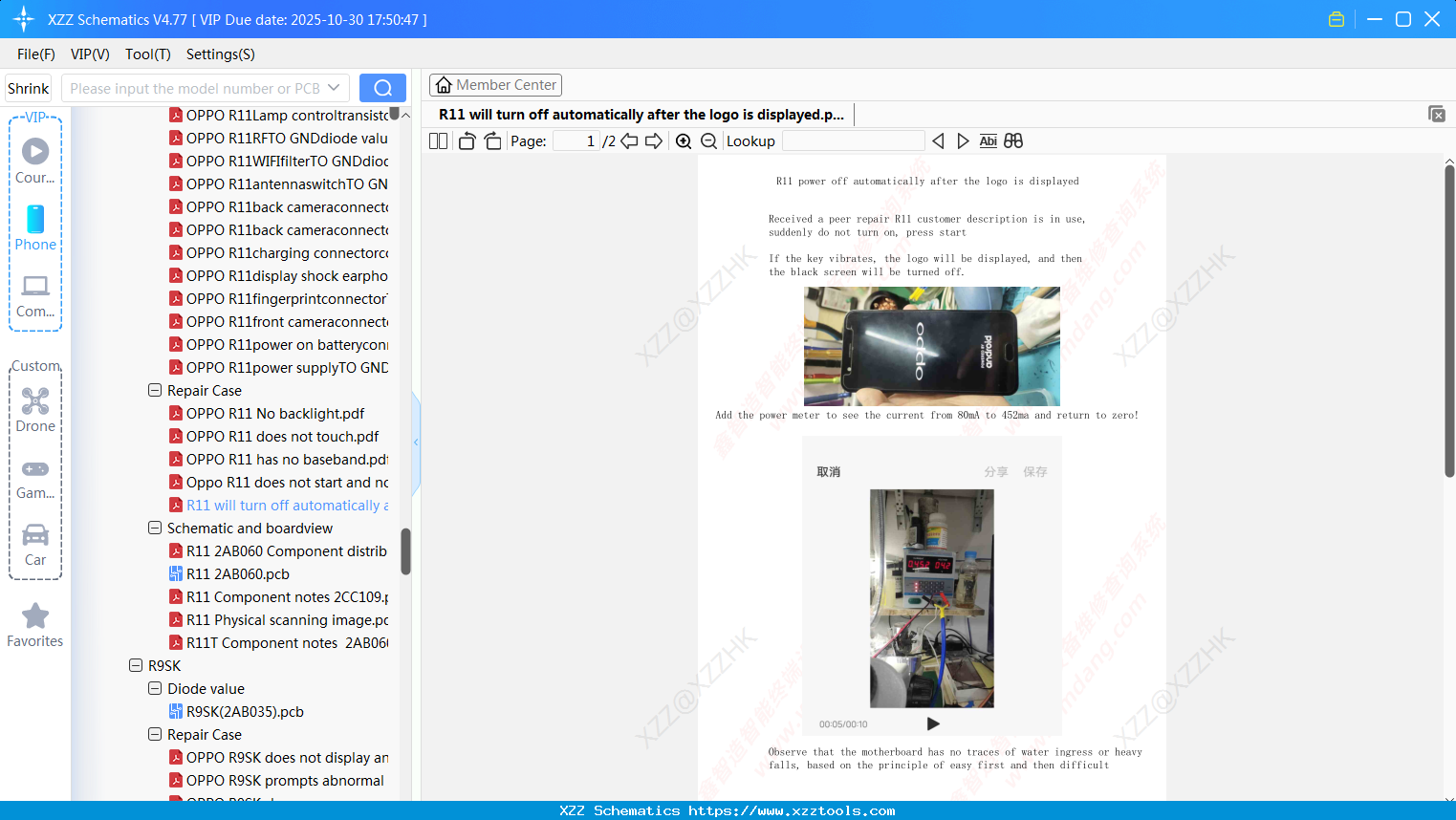This screenshot has width=1456, height=820.
Task: Select the Car category icon
Action: click(35, 545)
